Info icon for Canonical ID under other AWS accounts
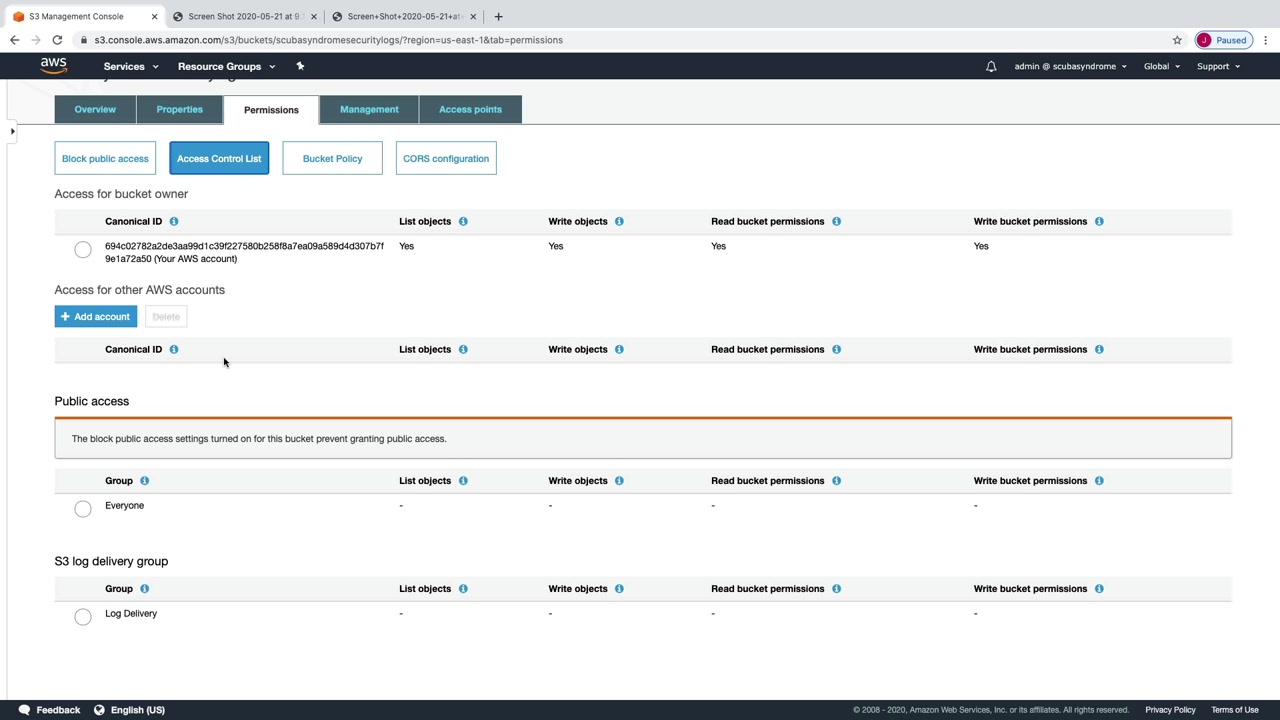 click(174, 349)
